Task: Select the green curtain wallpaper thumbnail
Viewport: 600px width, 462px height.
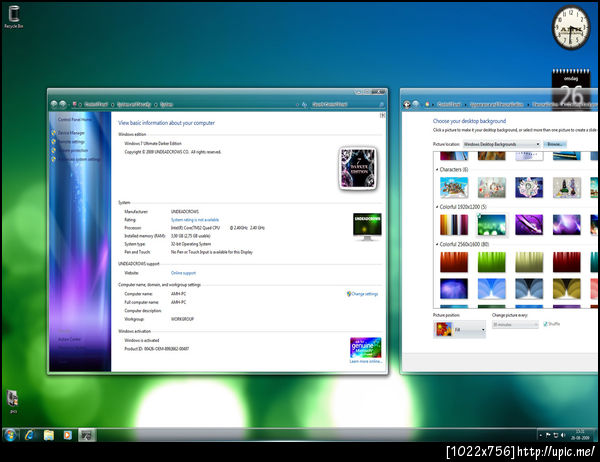Action: pos(491,262)
